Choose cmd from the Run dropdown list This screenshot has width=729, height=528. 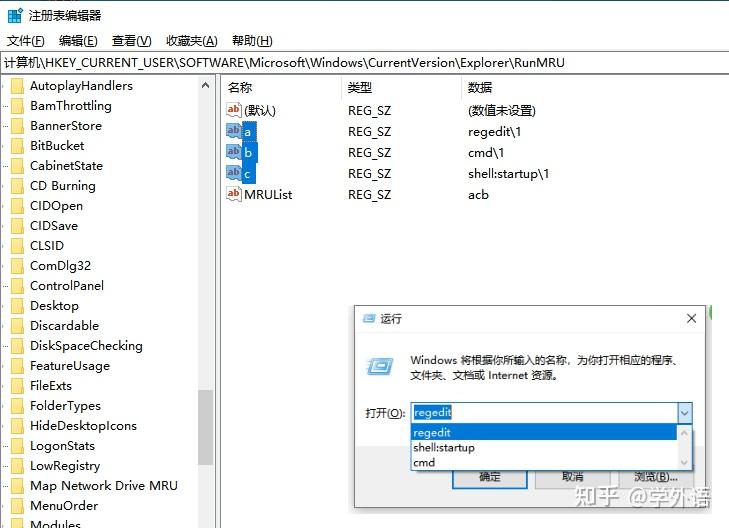click(543, 462)
